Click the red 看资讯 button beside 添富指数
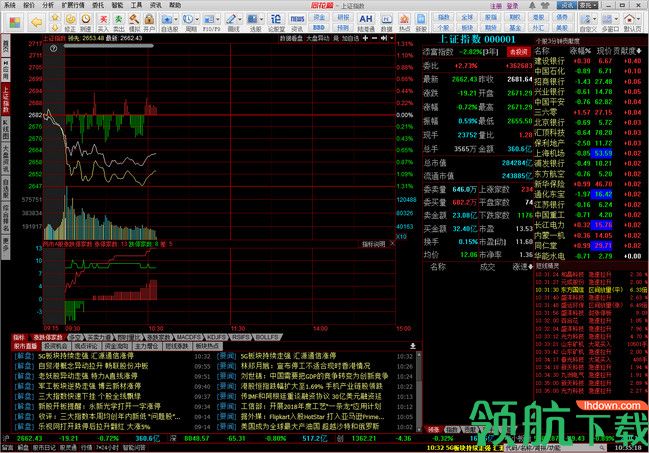This screenshot has width=649, height=453. pyautogui.click(x=518, y=52)
